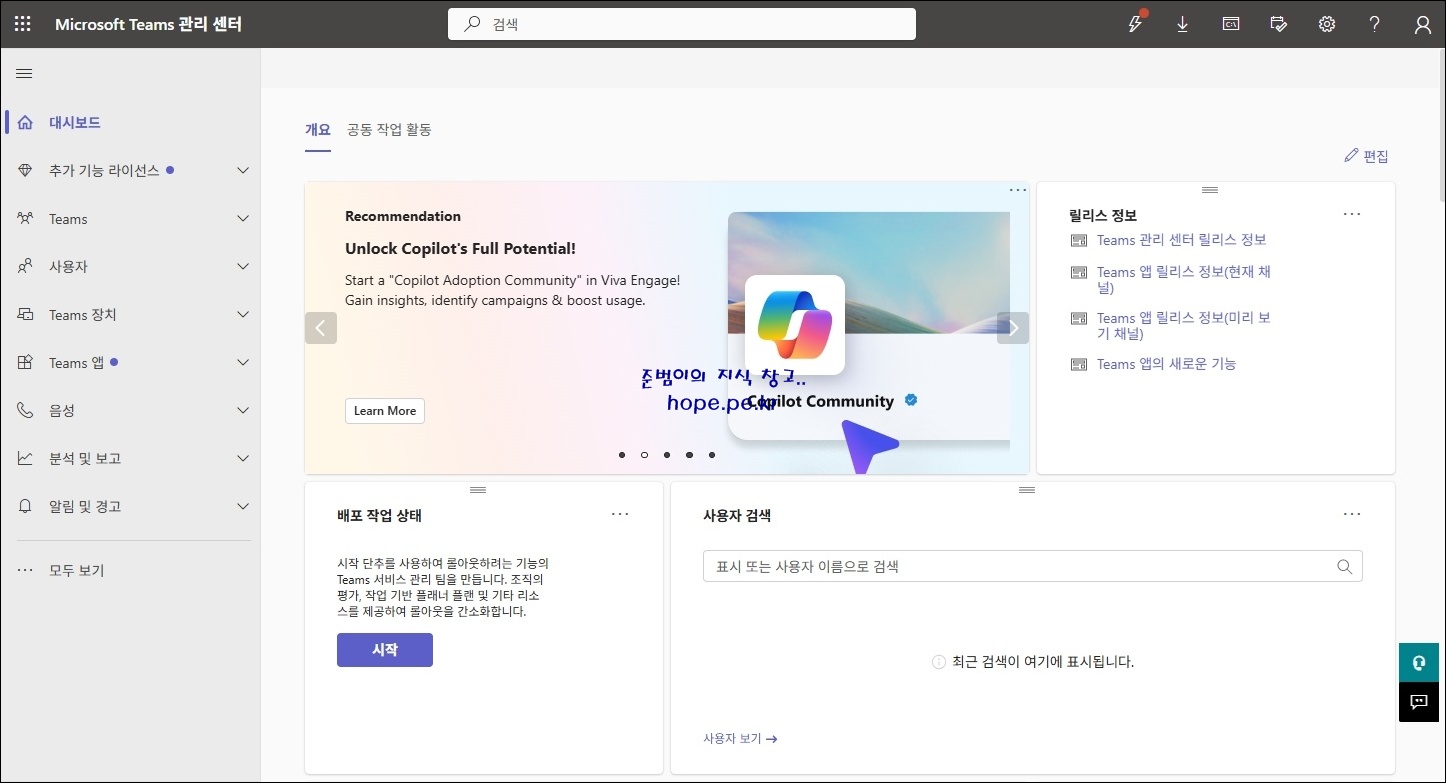Screen dimensions: 1446x783
Task: Select the last carousel pagination dot
Action: click(x=712, y=455)
